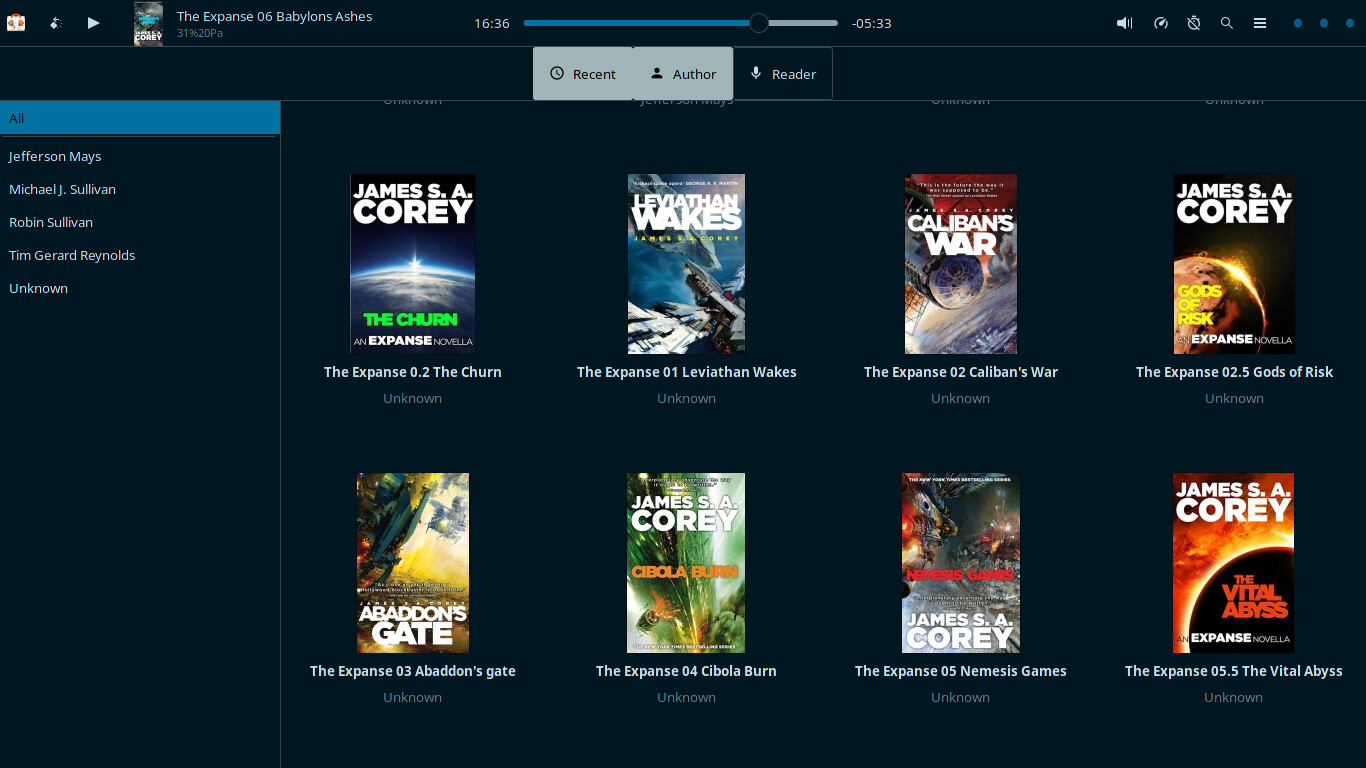Filter by reader Jefferson Mays
The height and width of the screenshot is (768, 1366).
point(139,156)
